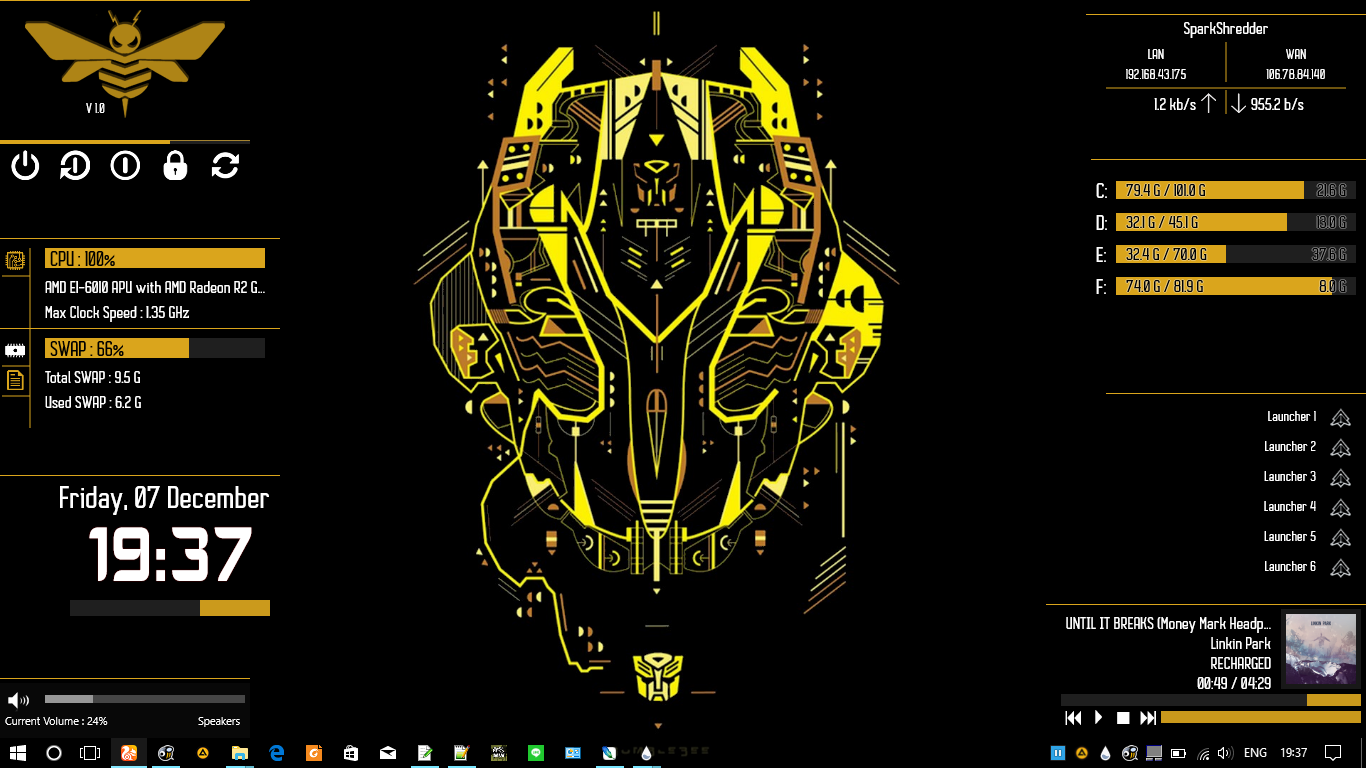Open drive F: usage bar
1366x768 pixels.
[1236, 286]
